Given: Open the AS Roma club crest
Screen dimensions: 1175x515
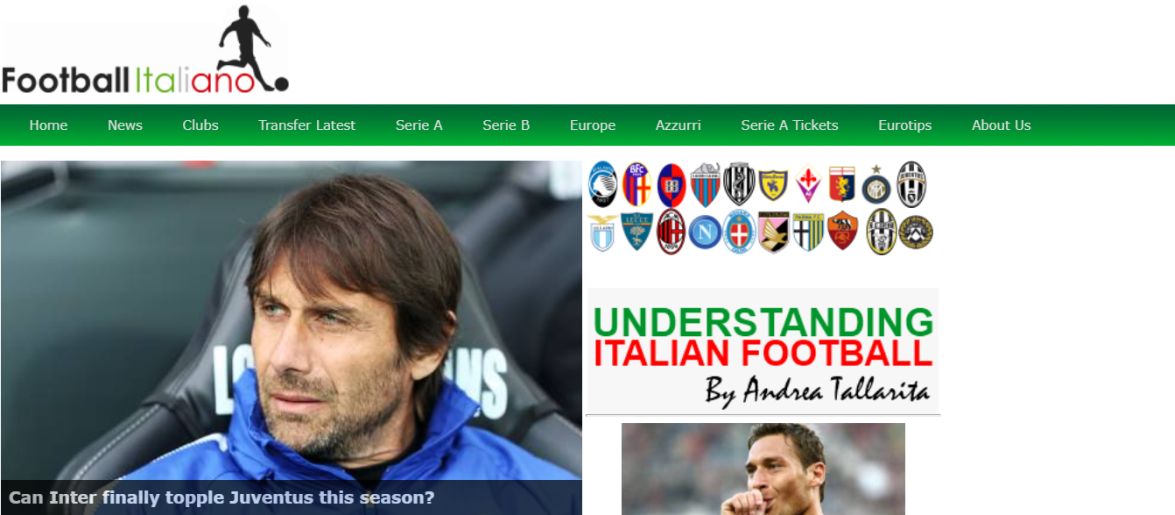Looking at the screenshot, I should 842,231.
